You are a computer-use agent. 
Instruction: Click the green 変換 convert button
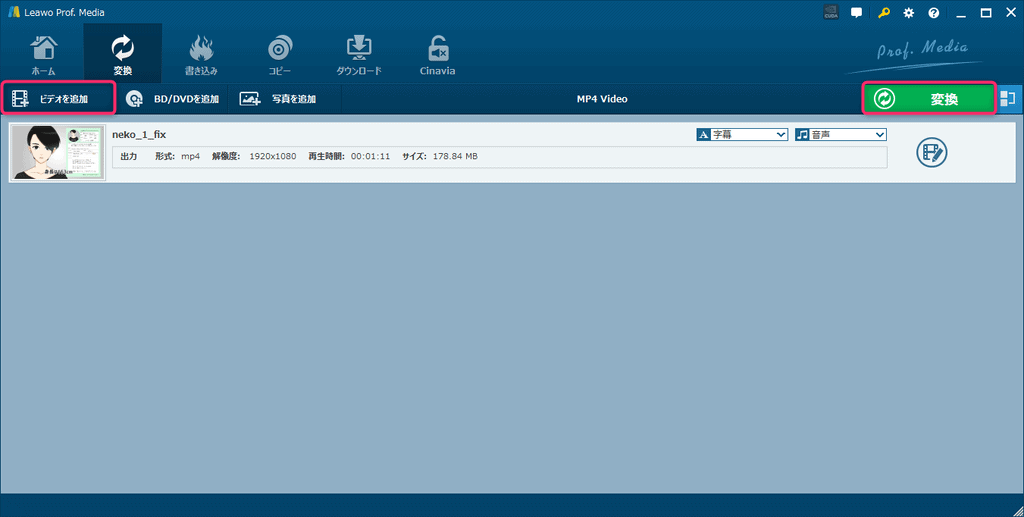point(929,99)
